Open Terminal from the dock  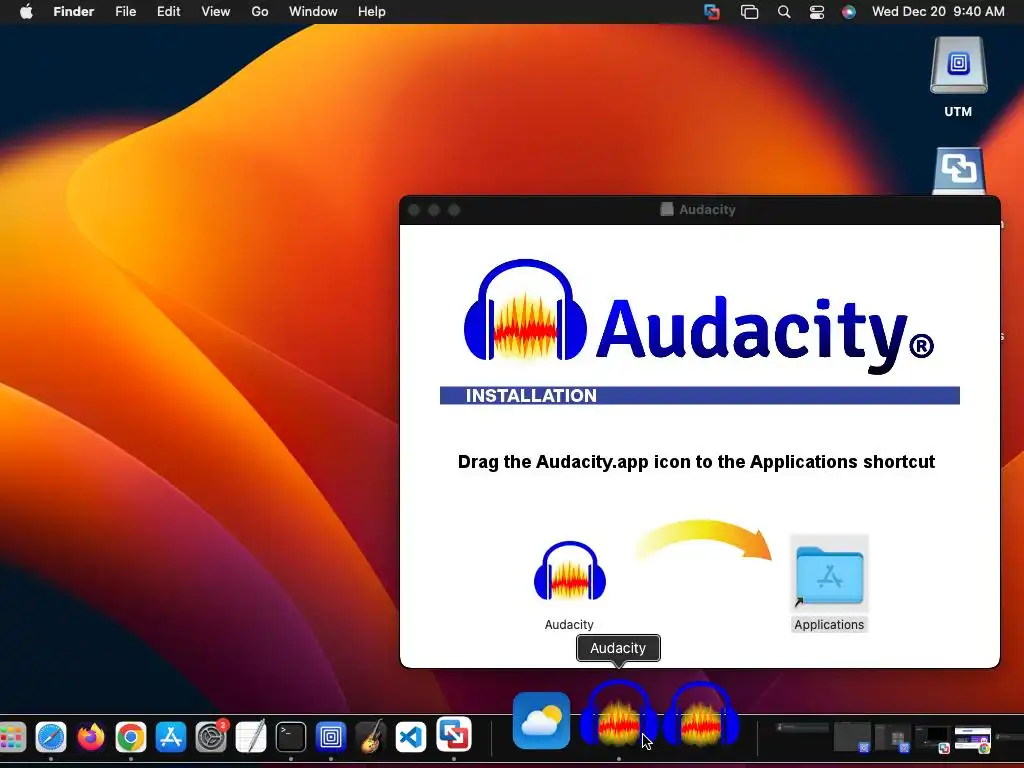tap(291, 737)
